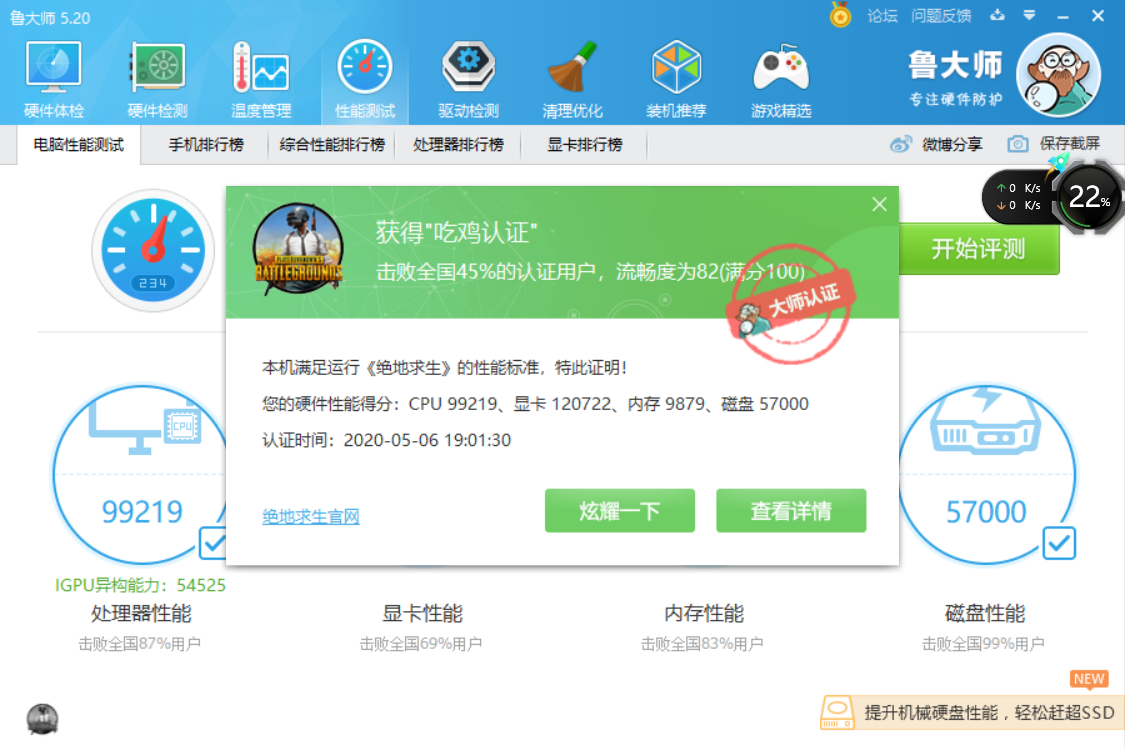Click the 您的硬件性能得分 scores line
Image resolution: width=1125 pixels, height=750 pixels.
pos(535,404)
